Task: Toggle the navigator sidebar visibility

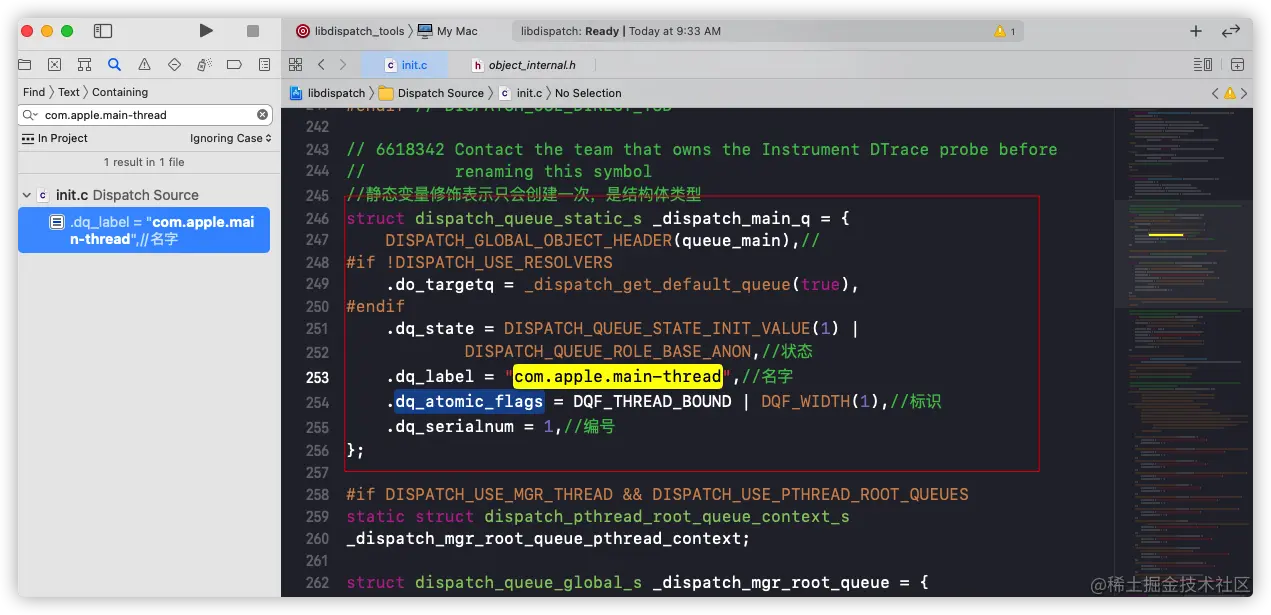Action: point(102,31)
